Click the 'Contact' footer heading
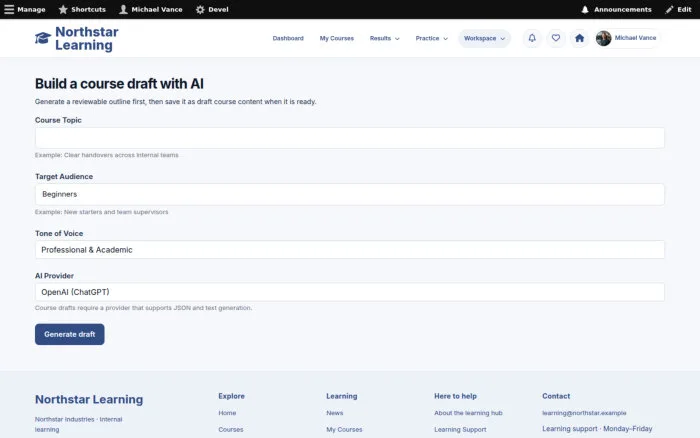This screenshot has width=700, height=438. coord(556,396)
